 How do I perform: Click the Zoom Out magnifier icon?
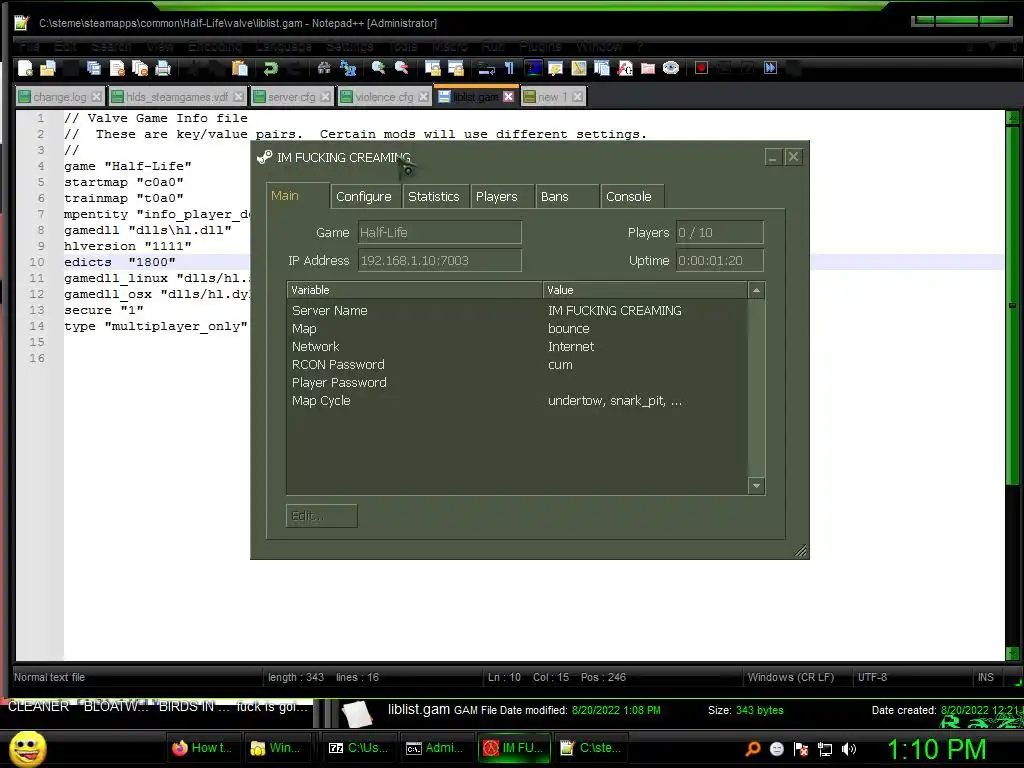point(401,68)
